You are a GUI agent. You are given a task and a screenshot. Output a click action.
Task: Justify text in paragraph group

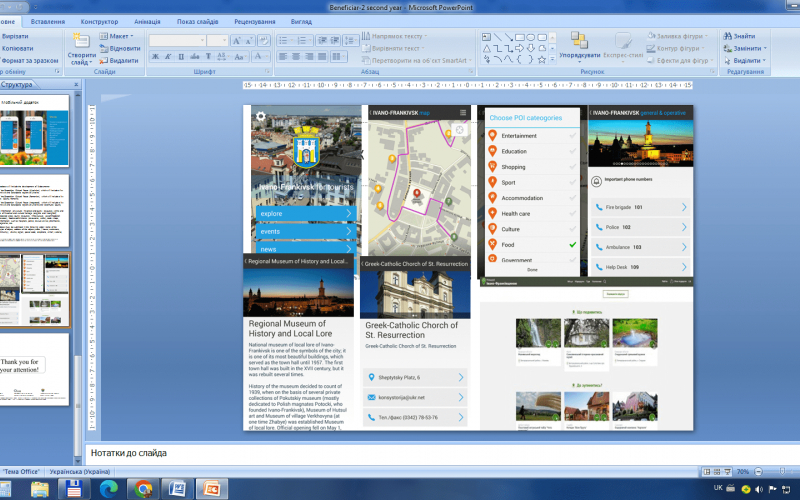tap(321, 57)
